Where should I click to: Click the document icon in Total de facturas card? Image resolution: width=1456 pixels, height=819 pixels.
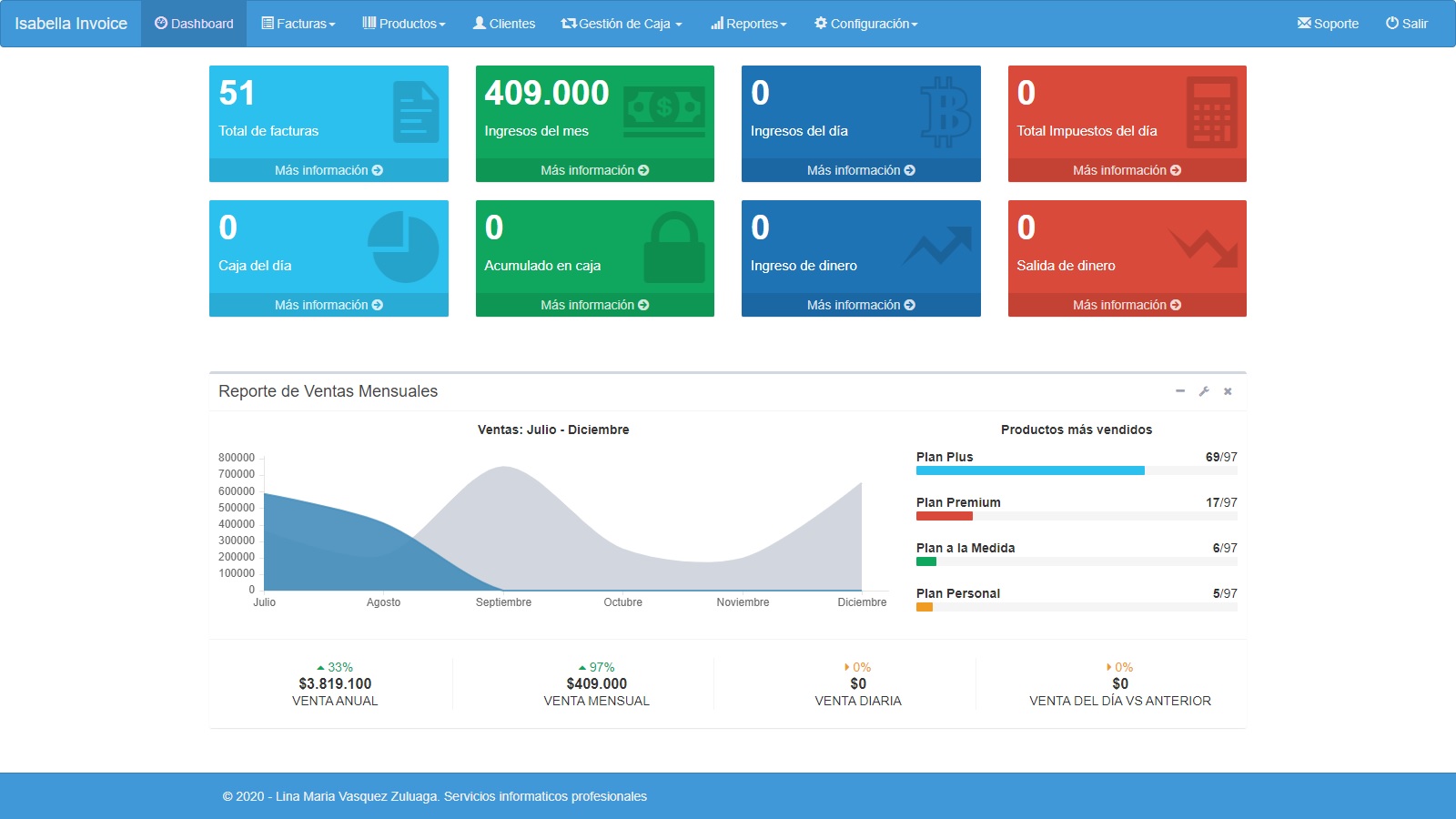(x=416, y=112)
